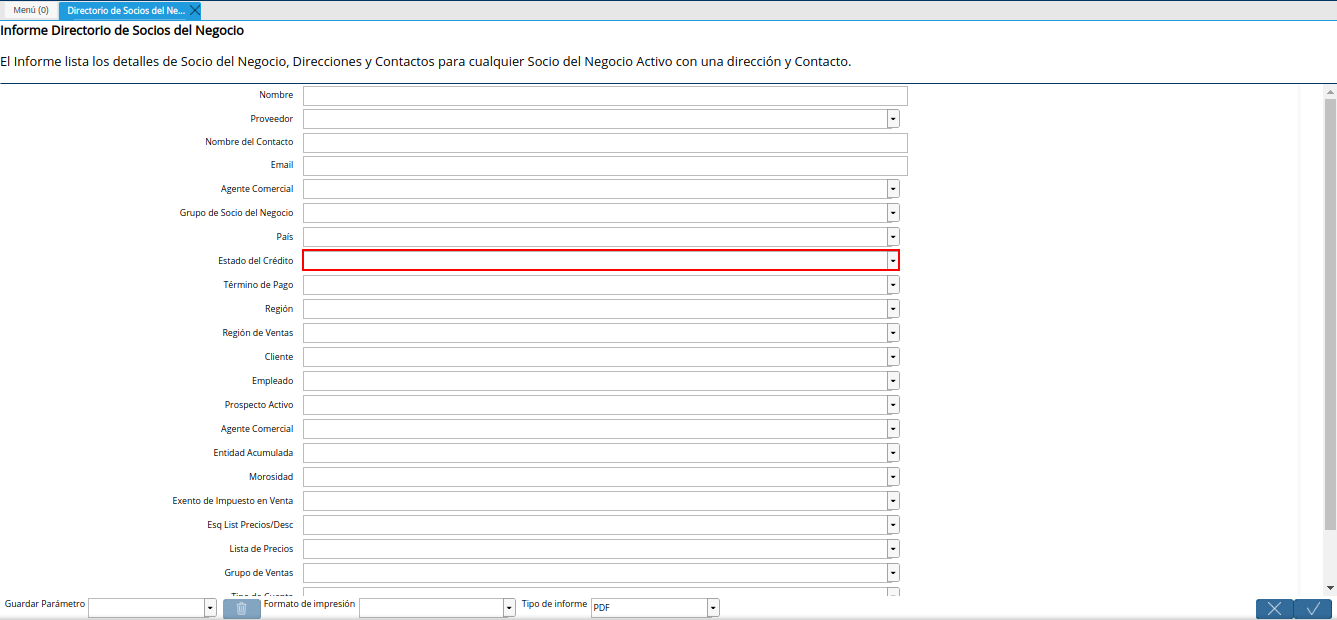Image resolution: width=1337 pixels, height=620 pixels.
Task: Close the Directorio de Socios tab
Action: pos(195,10)
